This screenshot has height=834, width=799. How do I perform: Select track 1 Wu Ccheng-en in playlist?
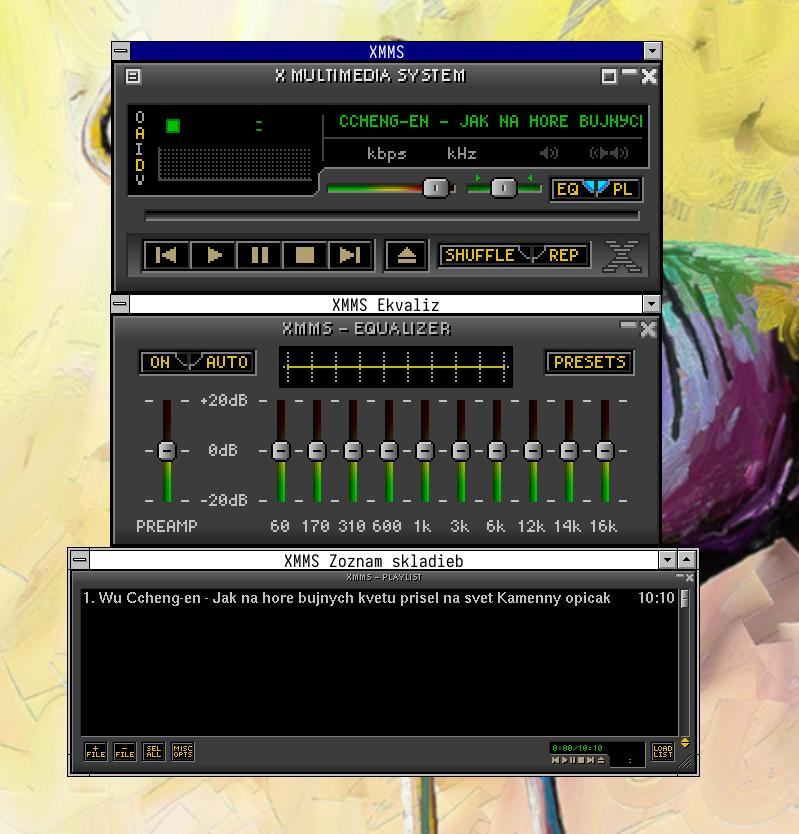point(379,598)
